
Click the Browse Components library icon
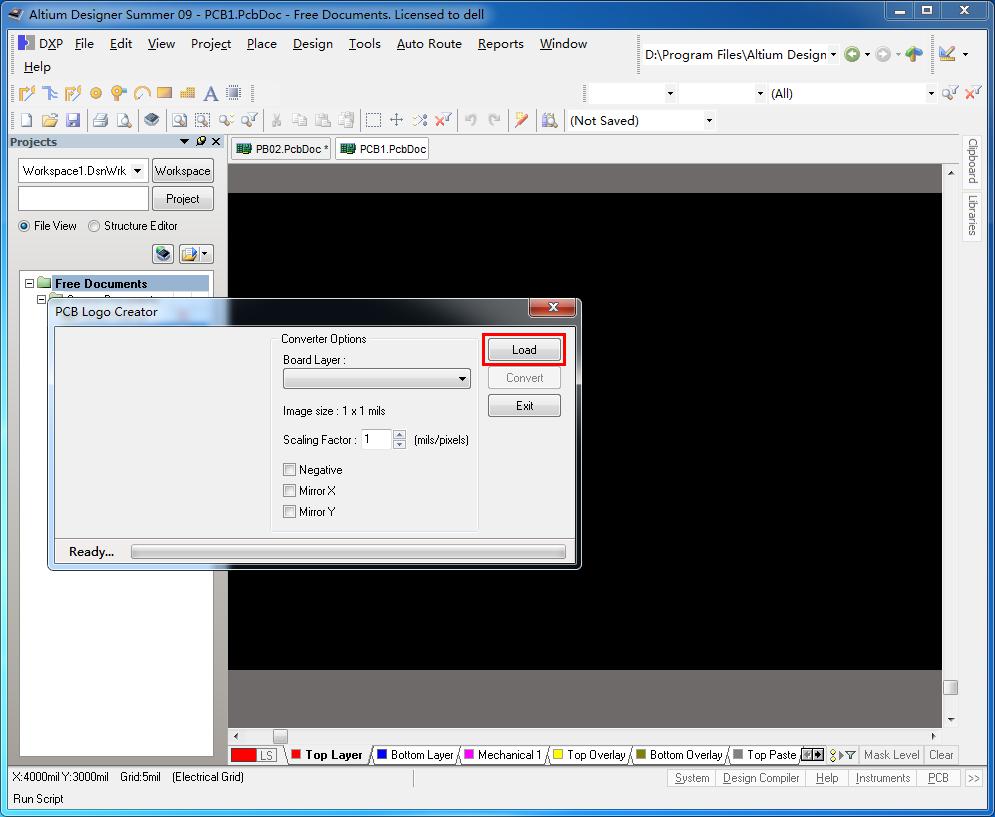point(550,120)
